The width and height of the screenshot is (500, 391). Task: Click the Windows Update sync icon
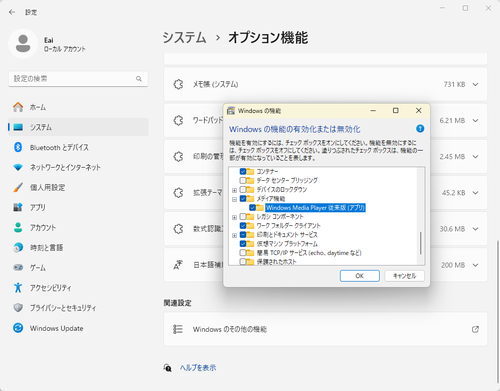(18, 328)
